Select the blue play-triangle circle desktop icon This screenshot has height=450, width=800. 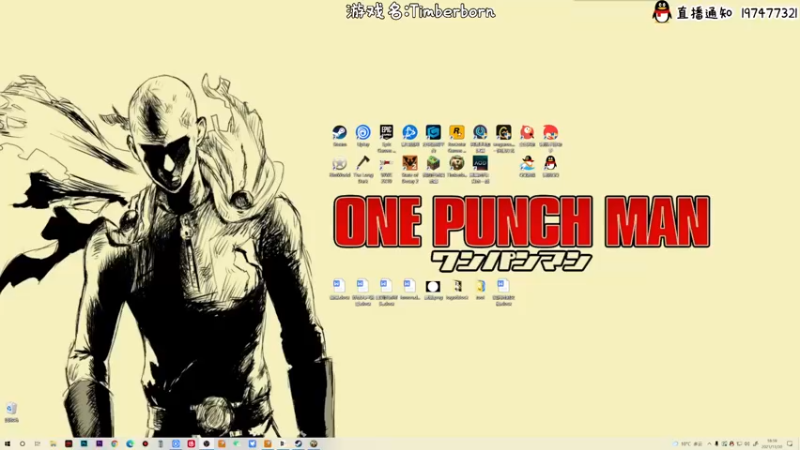pyautogui.click(x=410, y=133)
